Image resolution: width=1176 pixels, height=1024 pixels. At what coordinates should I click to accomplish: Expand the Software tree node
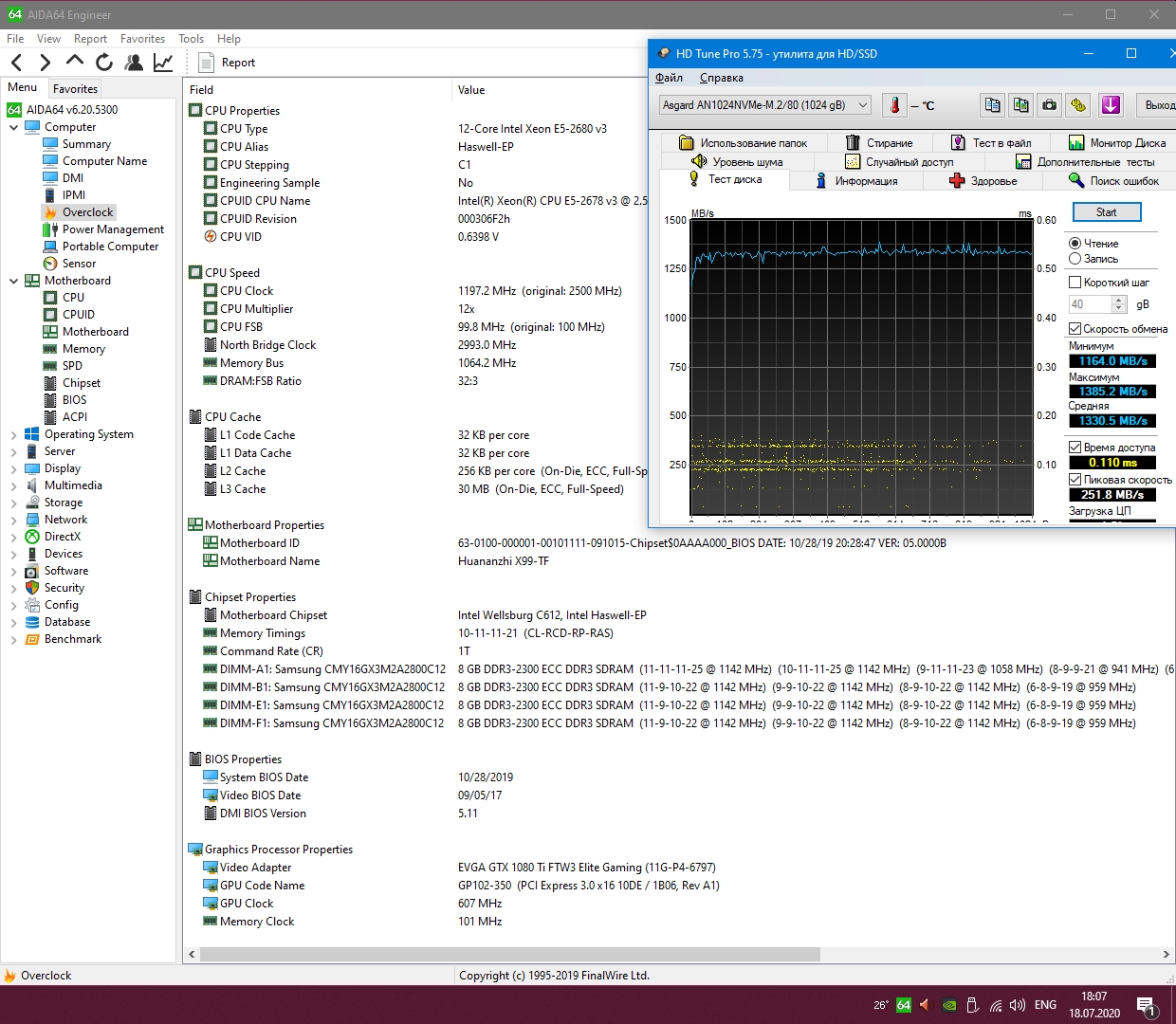pyautogui.click(x=13, y=571)
